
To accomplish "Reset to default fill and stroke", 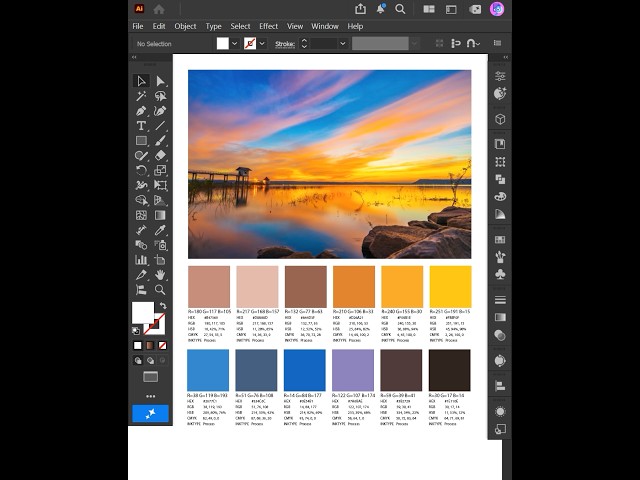I will point(136,331).
